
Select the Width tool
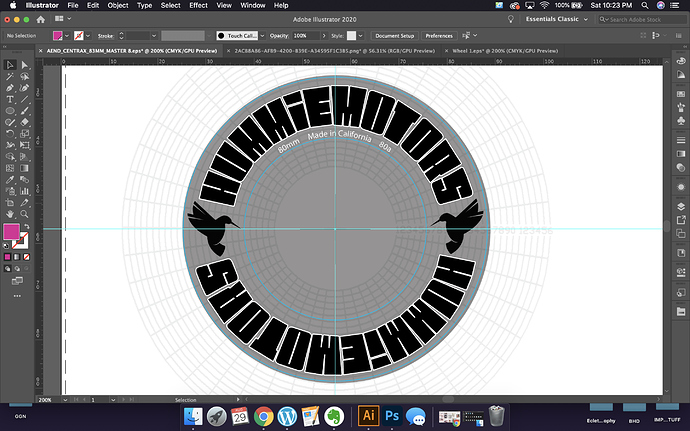tap(10, 145)
